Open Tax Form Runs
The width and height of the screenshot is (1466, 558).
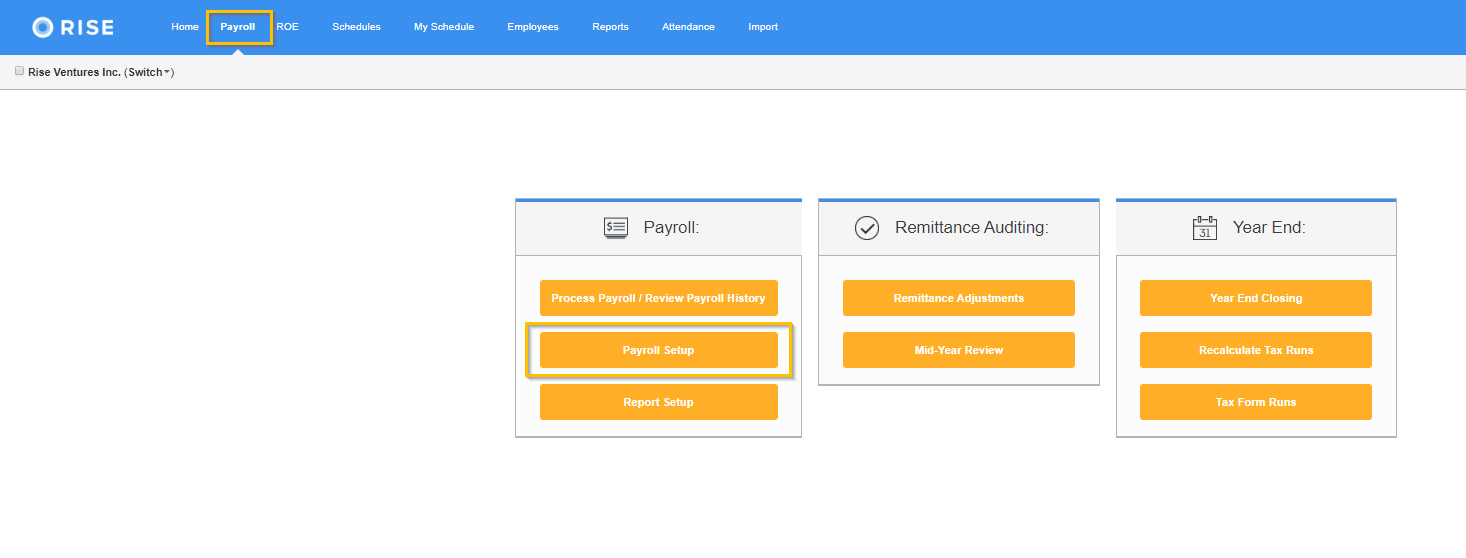pos(1256,402)
